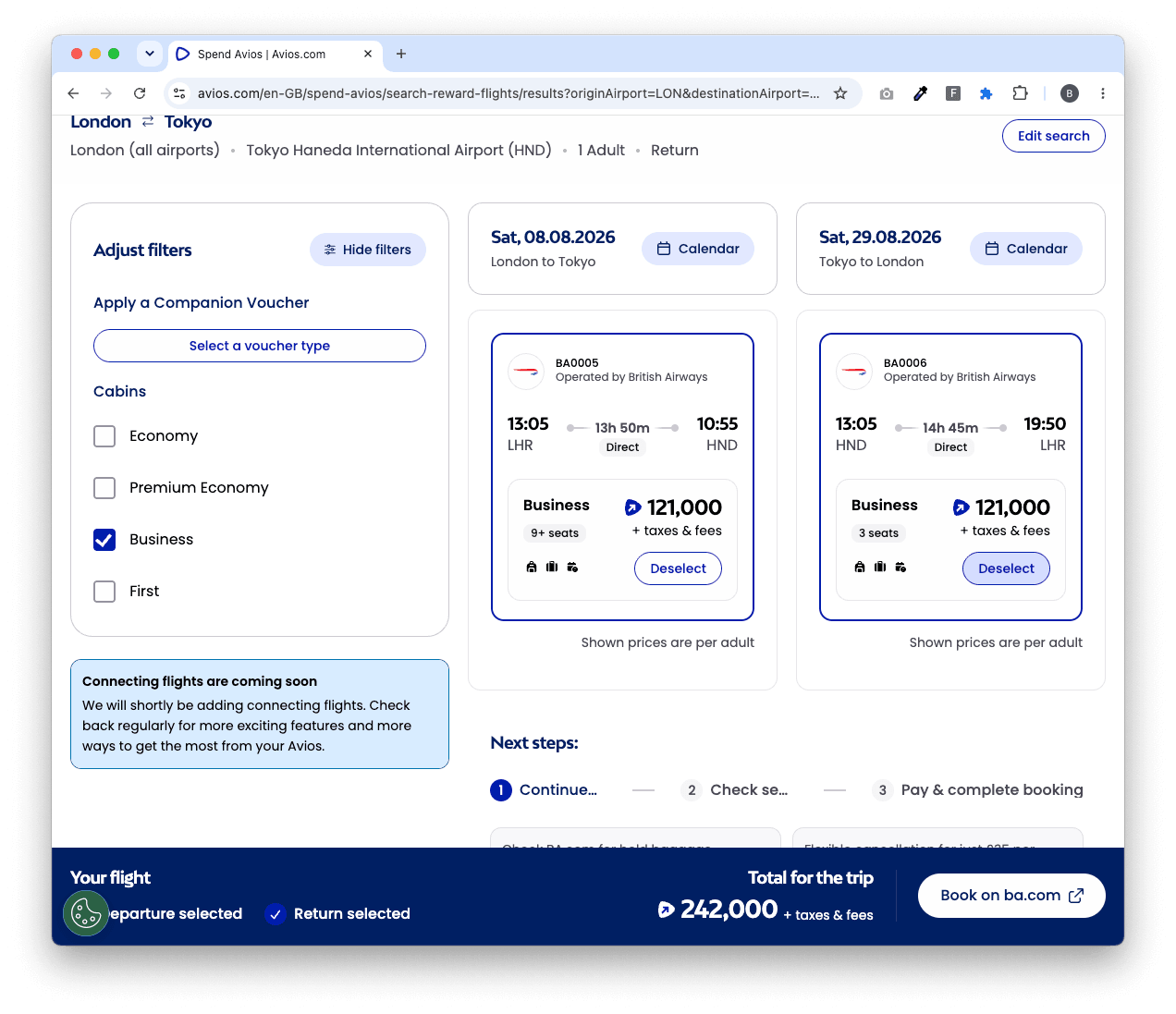1176x1014 pixels.
Task: Open Chrome three-dot menu
Action: (x=1103, y=93)
